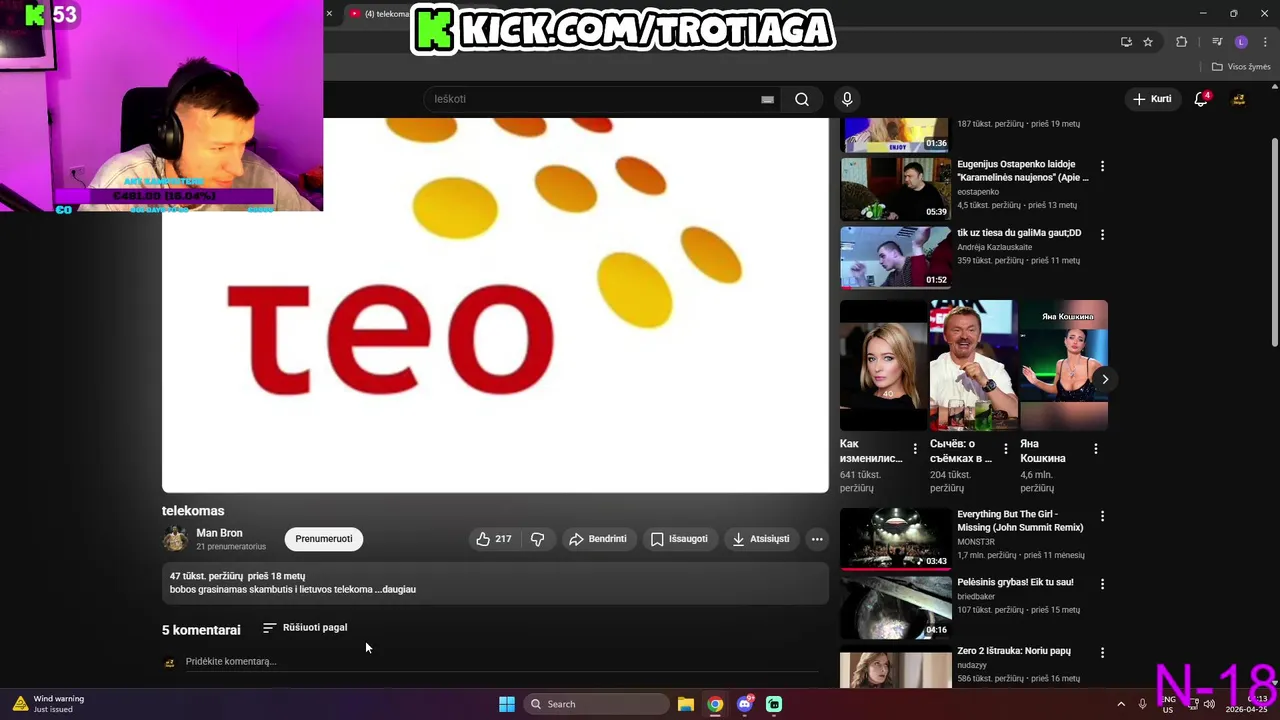This screenshot has height=720, width=1280.
Task: Click the teo video player area
Action: pos(495,305)
